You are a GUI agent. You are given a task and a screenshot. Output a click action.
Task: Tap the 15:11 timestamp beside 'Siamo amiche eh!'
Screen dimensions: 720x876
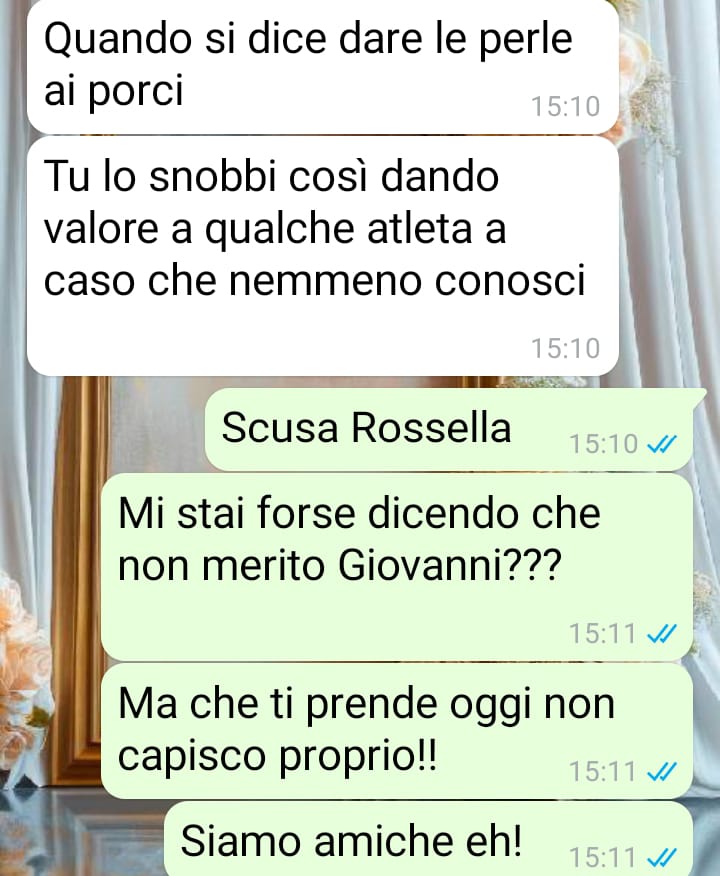pyautogui.click(x=603, y=857)
